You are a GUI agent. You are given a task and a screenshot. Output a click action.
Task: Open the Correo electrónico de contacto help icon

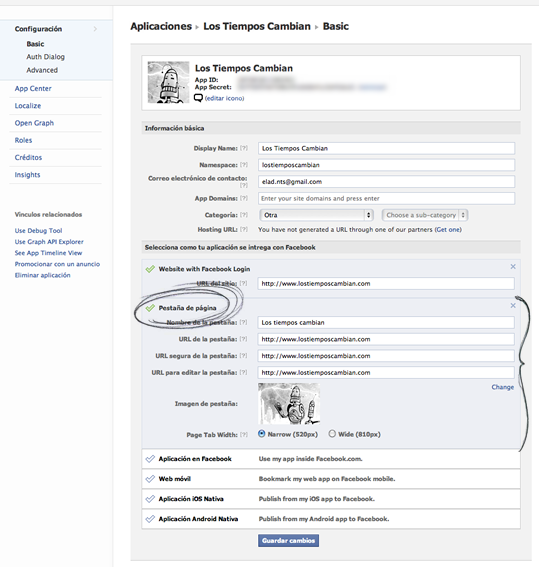point(244,185)
